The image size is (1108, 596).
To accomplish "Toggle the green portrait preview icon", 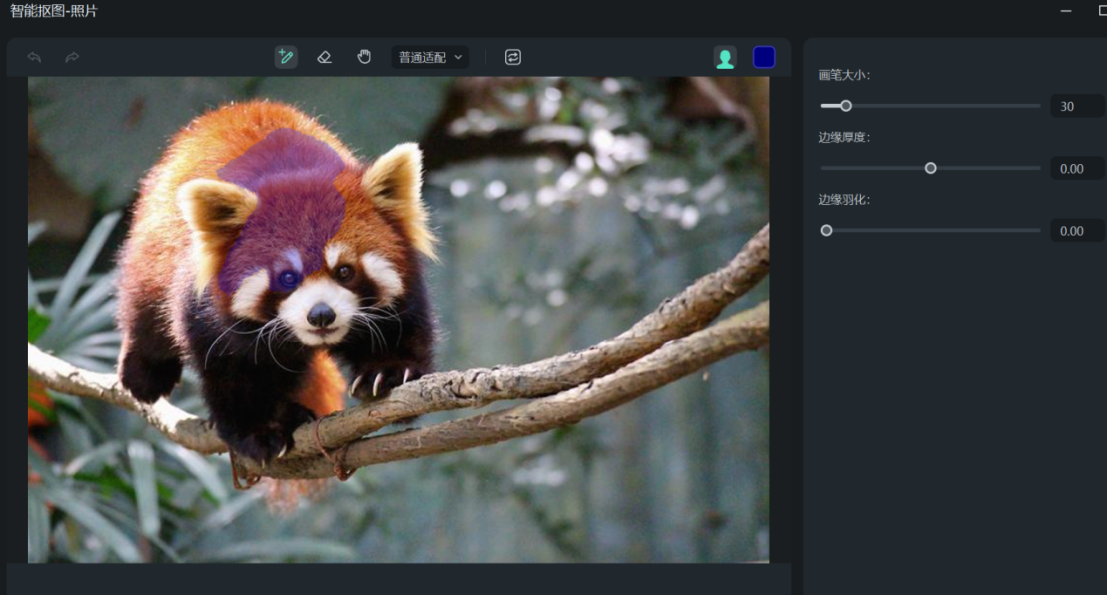I will tap(725, 58).
